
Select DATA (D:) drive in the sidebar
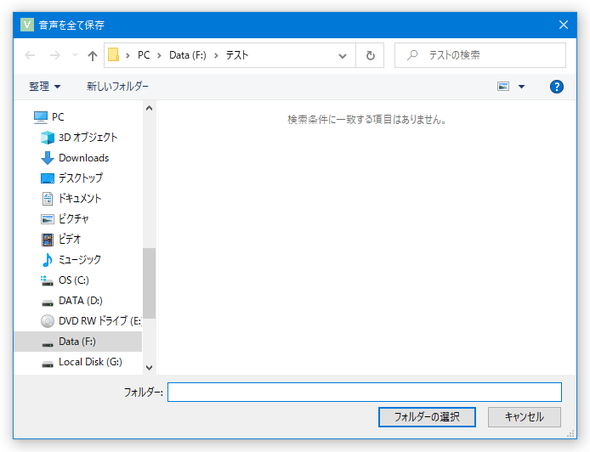pyautogui.click(x=81, y=300)
